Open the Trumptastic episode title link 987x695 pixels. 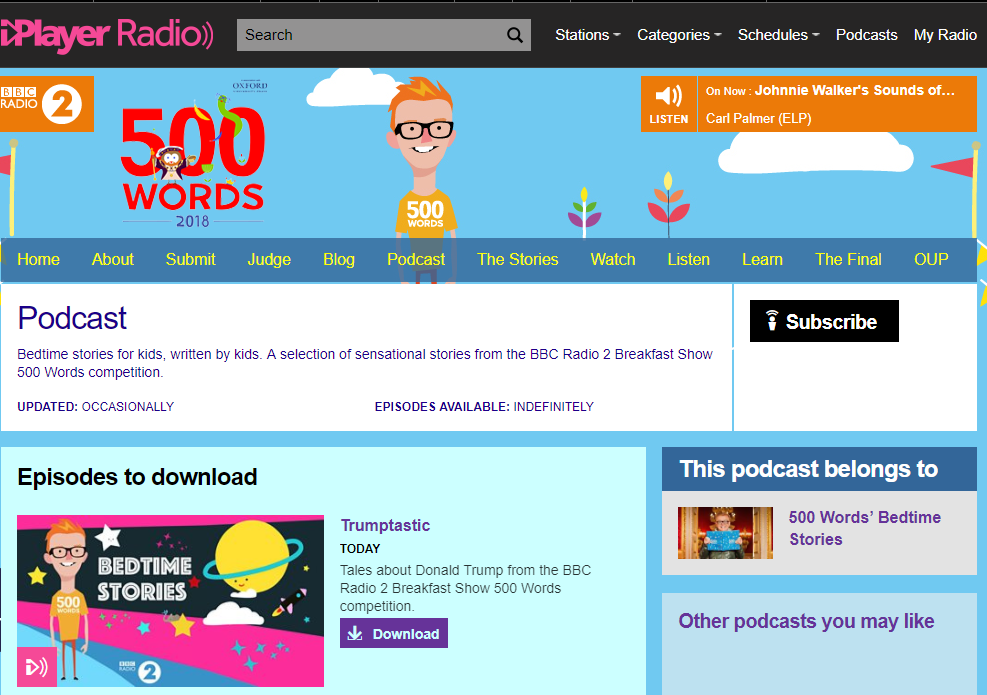click(x=385, y=525)
